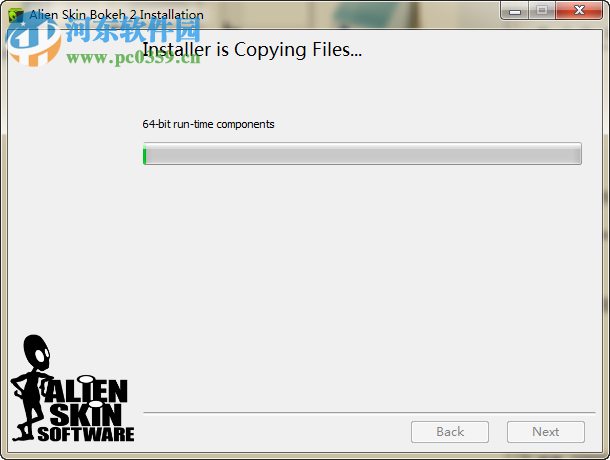Click the alien mascot figure in logo

pyautogui.click(x=31, y=387)
